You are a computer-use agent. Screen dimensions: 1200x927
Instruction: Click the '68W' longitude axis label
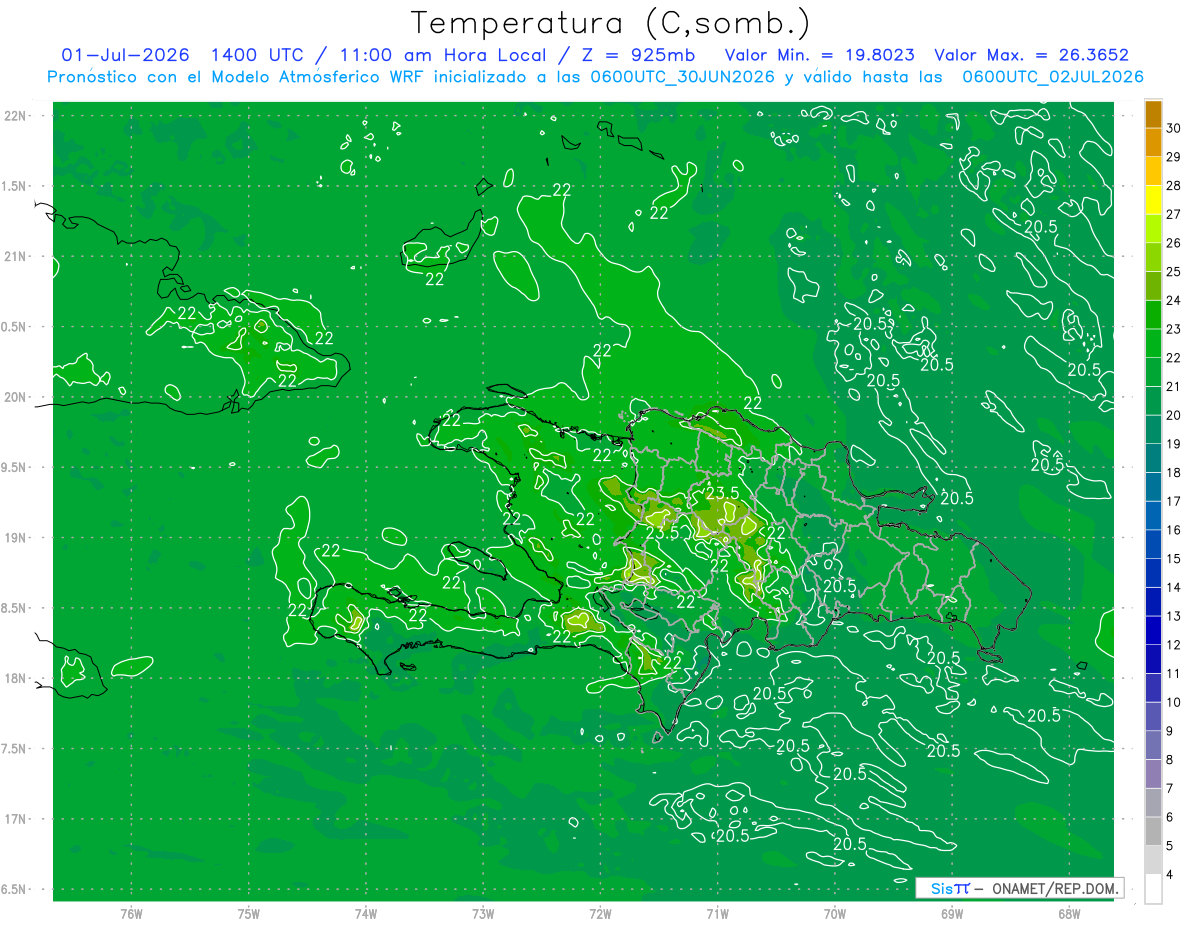coord(1069,914)
